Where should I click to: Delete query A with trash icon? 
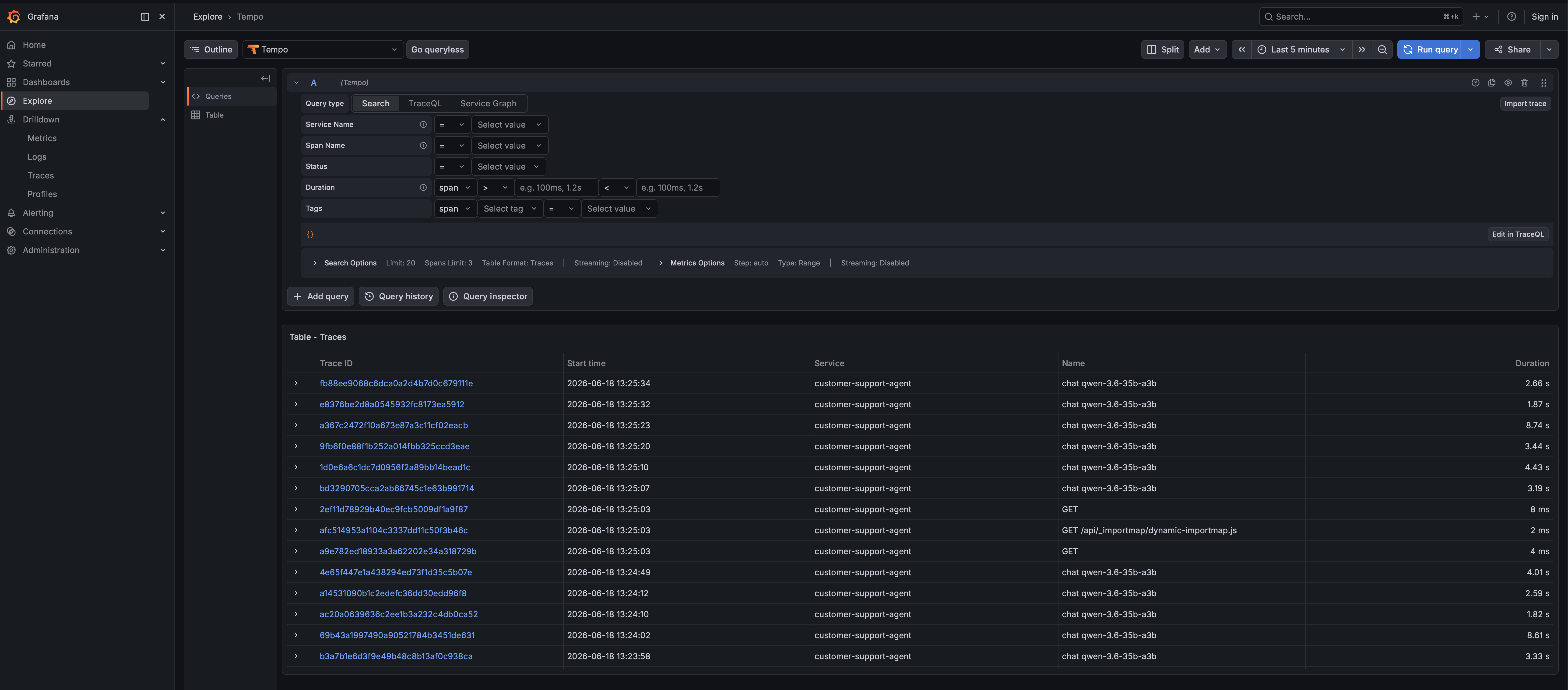[1524, 83]
